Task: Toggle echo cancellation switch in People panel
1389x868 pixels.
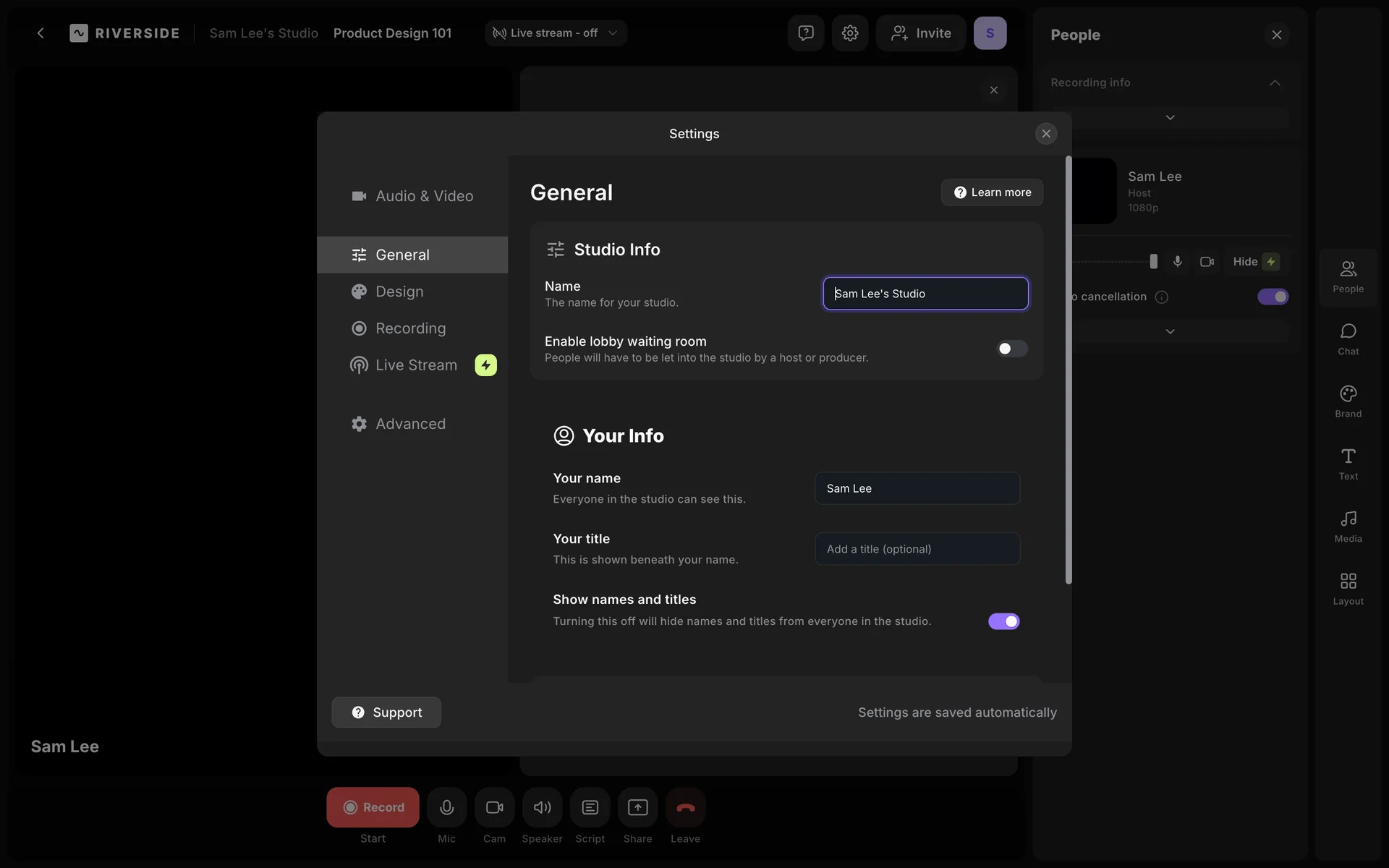Action: pyautogui.click(x=1273, y=297)
